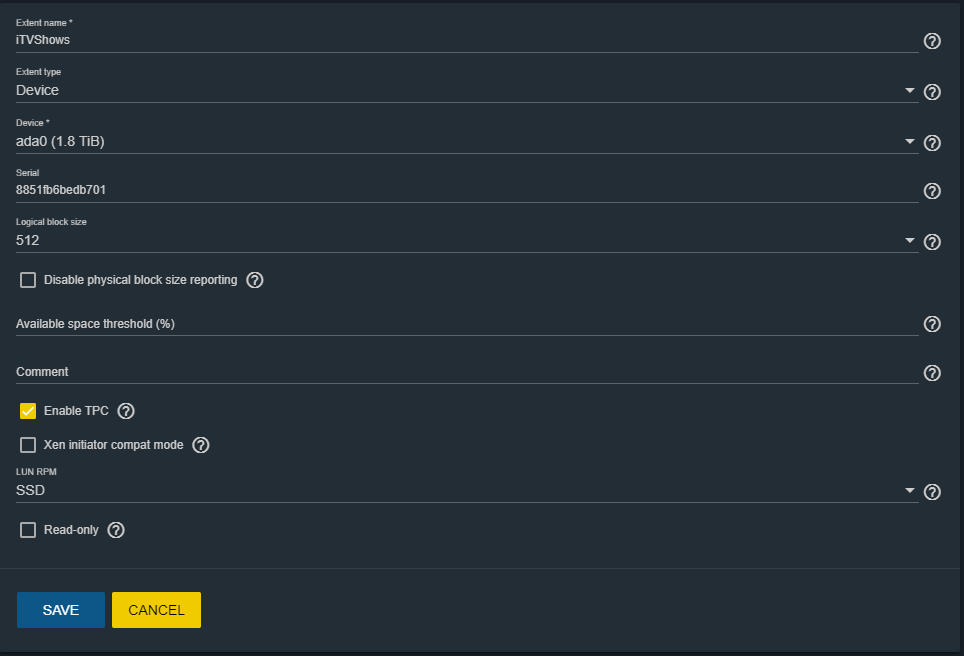This screenshot has height=656, width=964.
Task: Expand the LUN RPM dropdown
Action: point(467,491)
